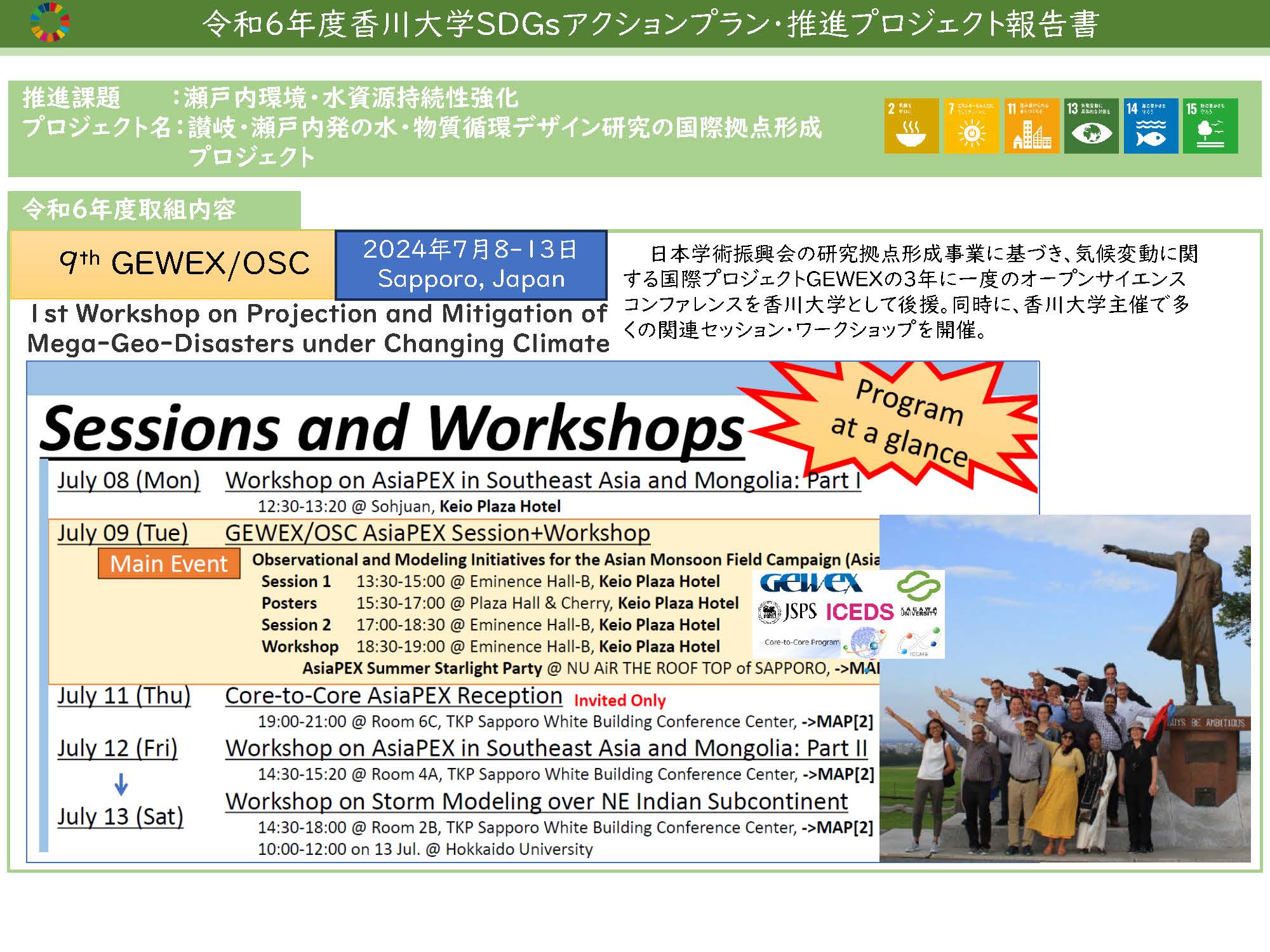The height and width of the screenshot is (952, 1270).
Task: Open July 12 (Fri) date link
Action: pos(117,749)
